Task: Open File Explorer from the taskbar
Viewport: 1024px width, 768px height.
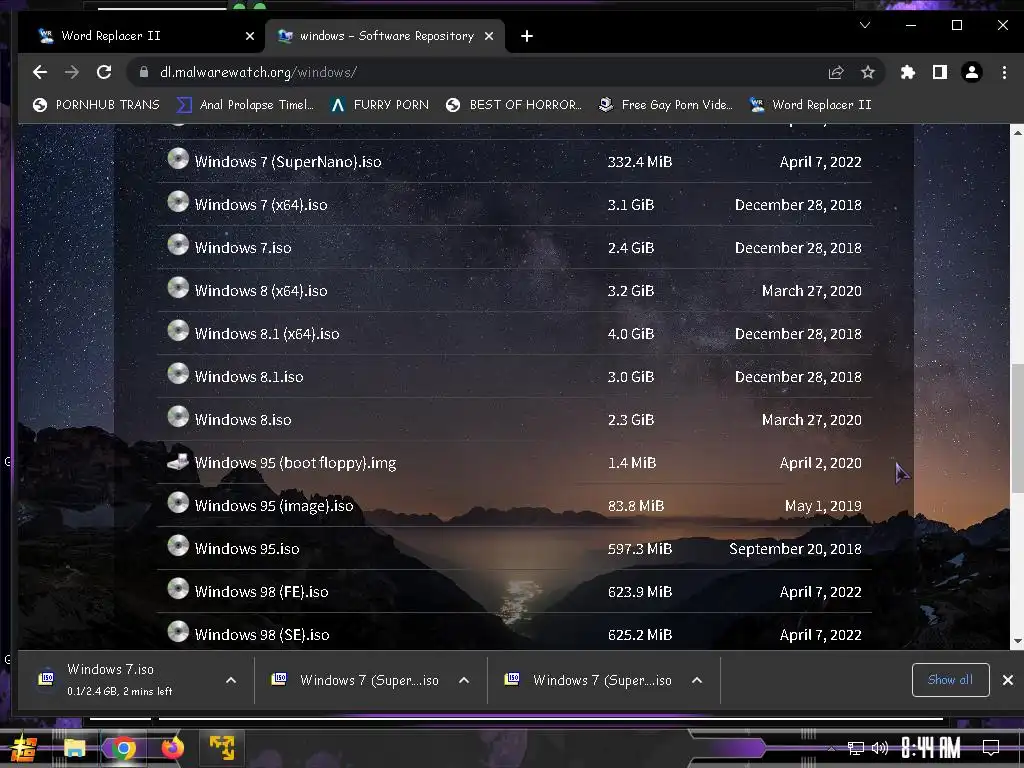Action: 74,748
